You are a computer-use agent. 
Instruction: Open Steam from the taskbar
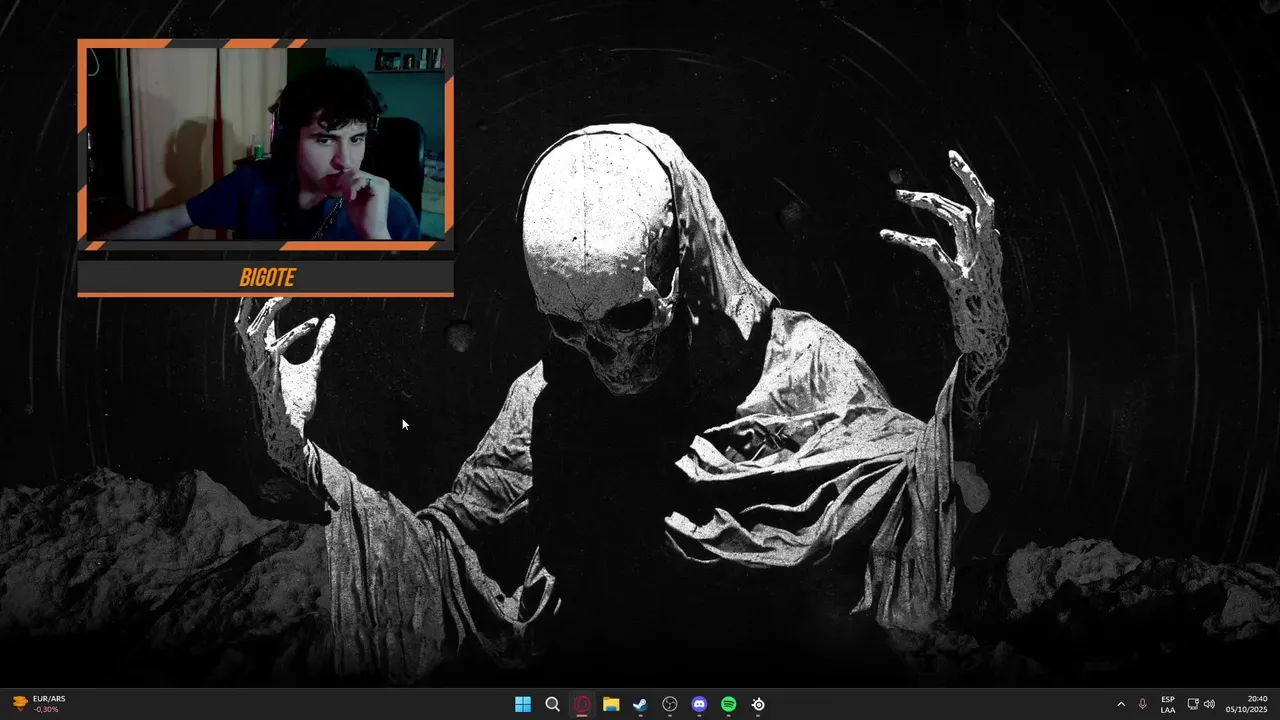[x=640, y=704]
